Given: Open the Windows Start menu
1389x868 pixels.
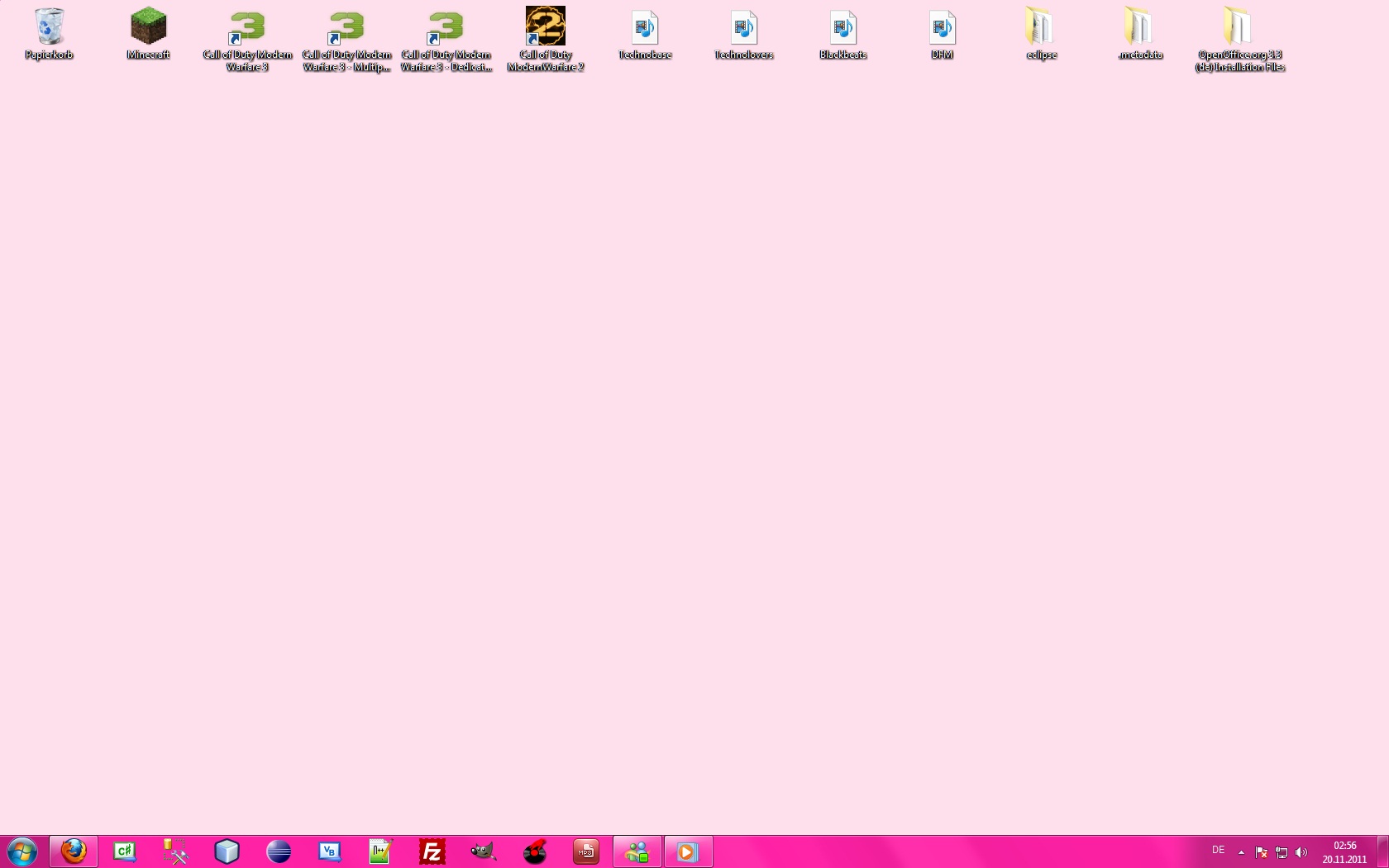Looking at the screenshot, I should (22, 851).
